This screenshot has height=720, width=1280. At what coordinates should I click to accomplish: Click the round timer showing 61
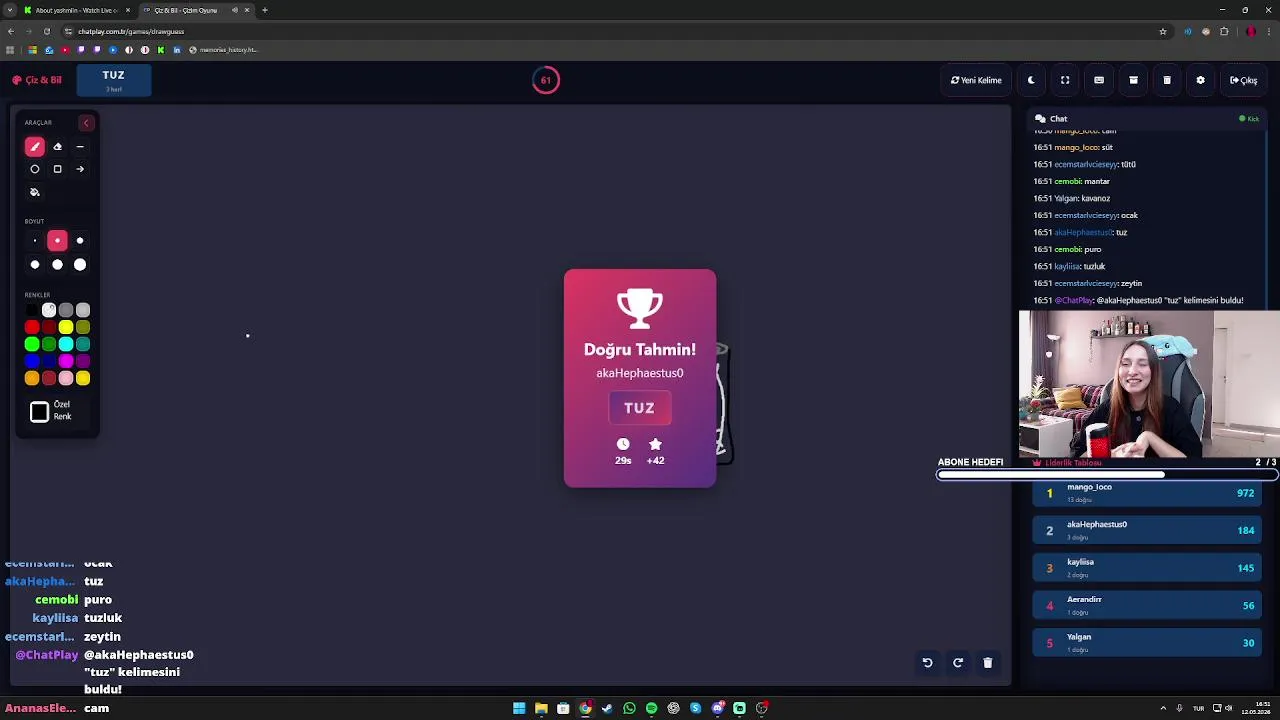click(x=546, y=80)
